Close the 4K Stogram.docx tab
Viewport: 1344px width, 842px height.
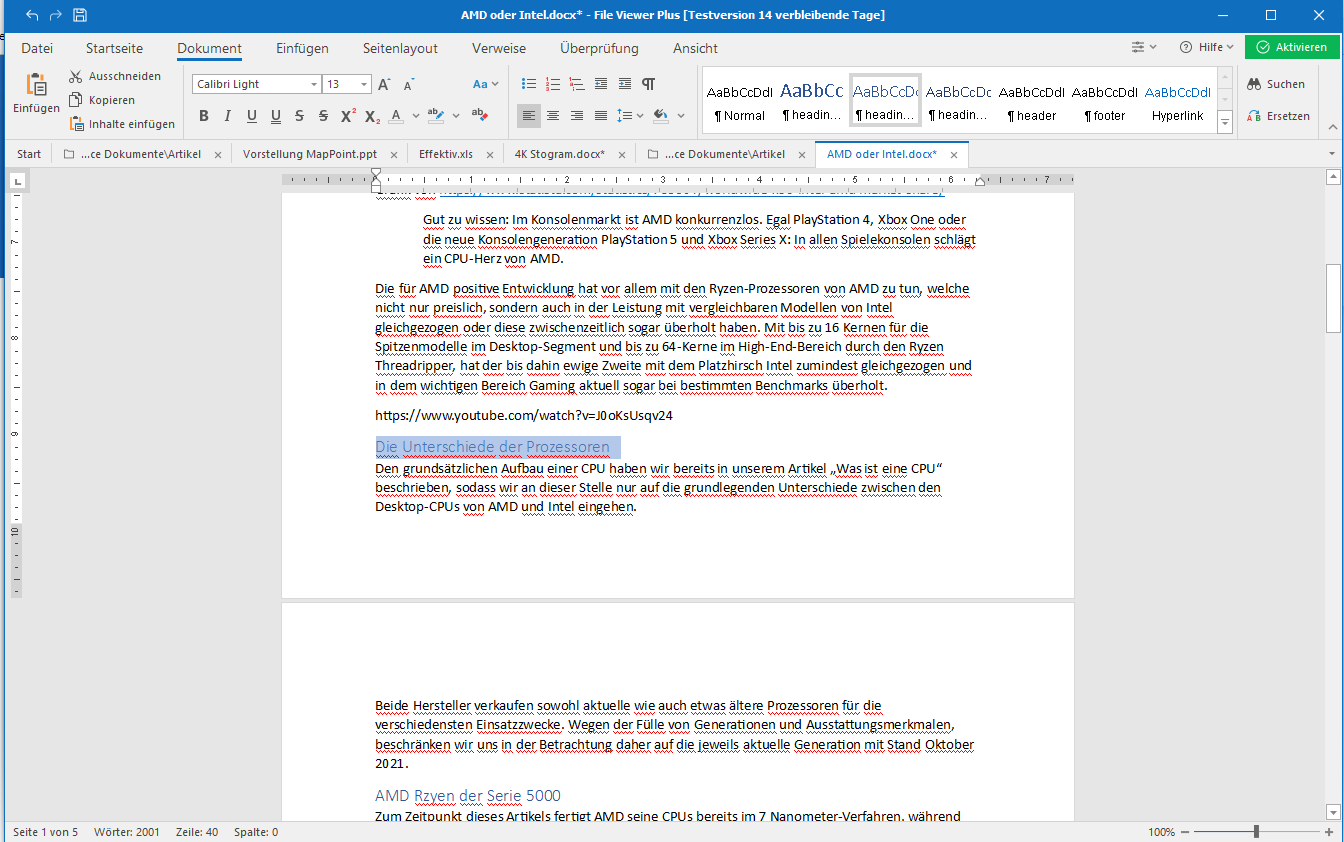tap(622, 155)
